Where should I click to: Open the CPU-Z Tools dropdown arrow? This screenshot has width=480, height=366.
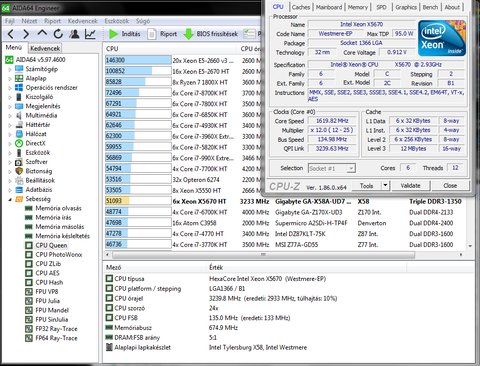point(385,185)
